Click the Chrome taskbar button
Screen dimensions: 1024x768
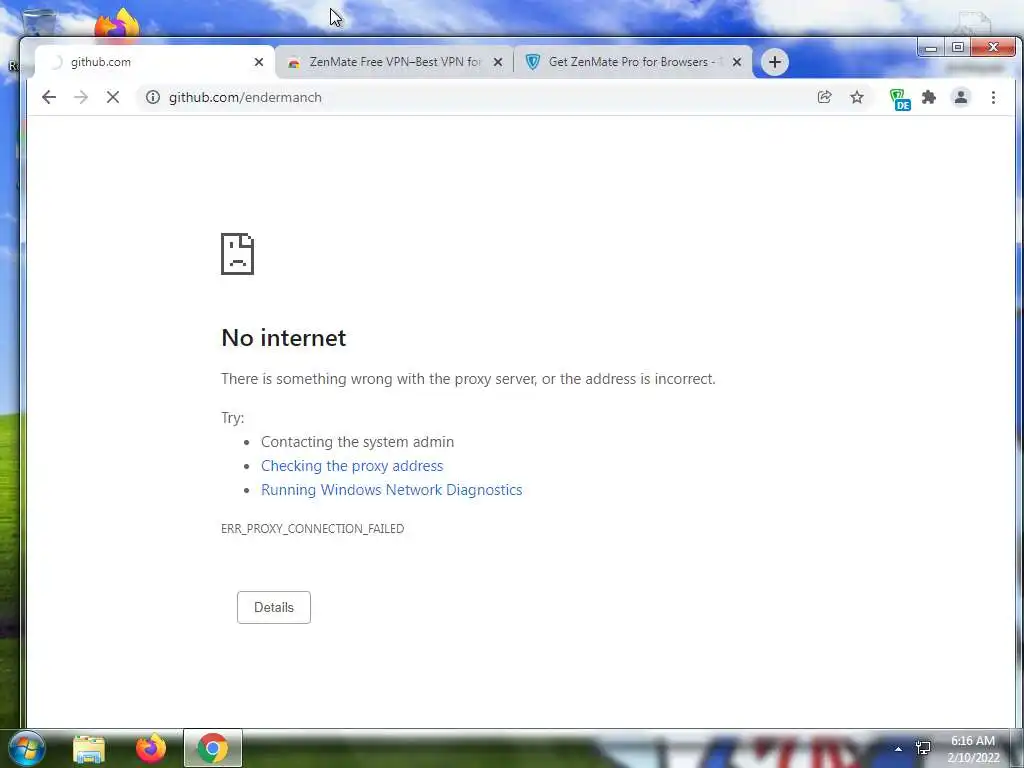[213, 748]
